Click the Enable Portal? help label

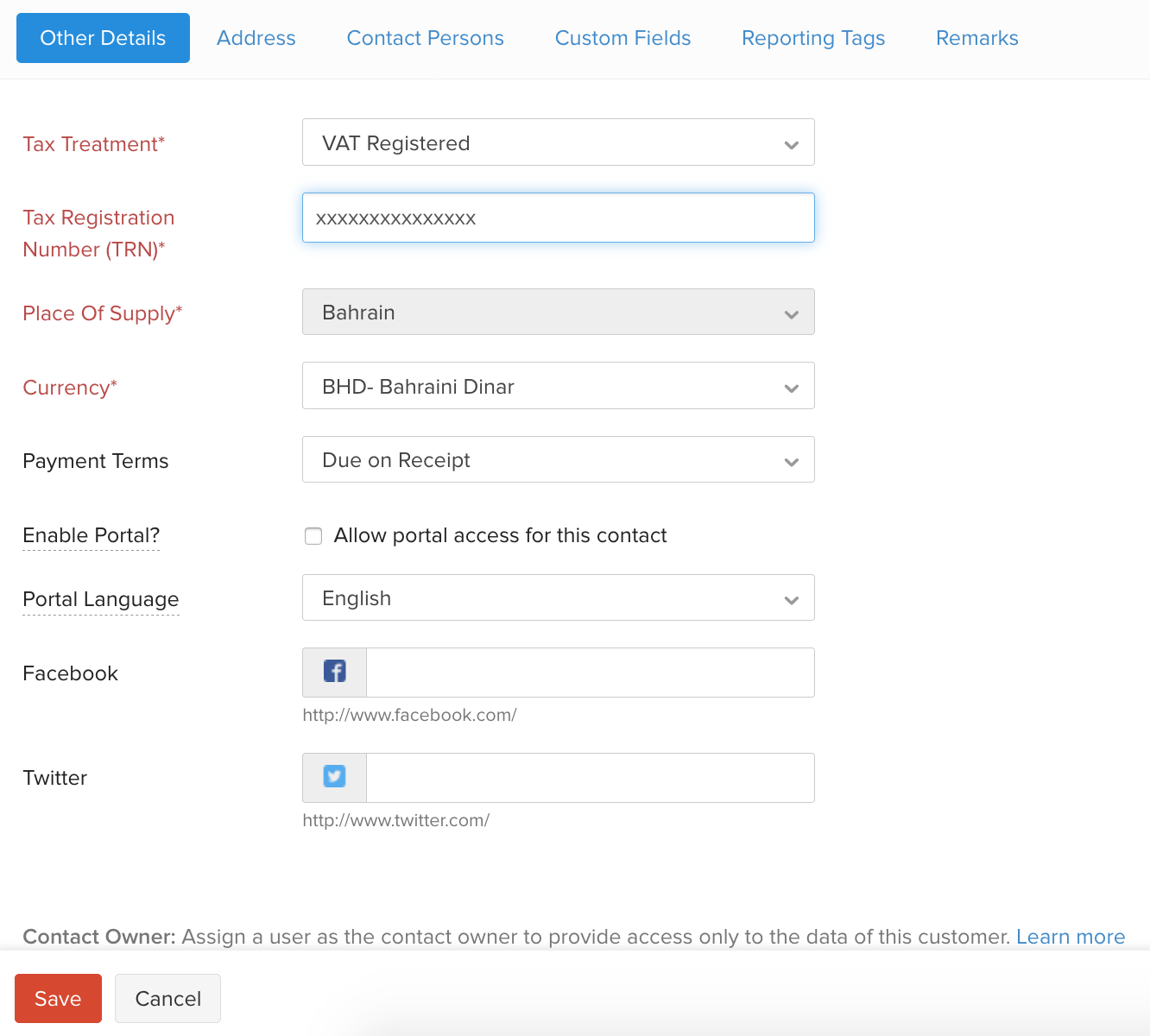click(x=90, y=535)
